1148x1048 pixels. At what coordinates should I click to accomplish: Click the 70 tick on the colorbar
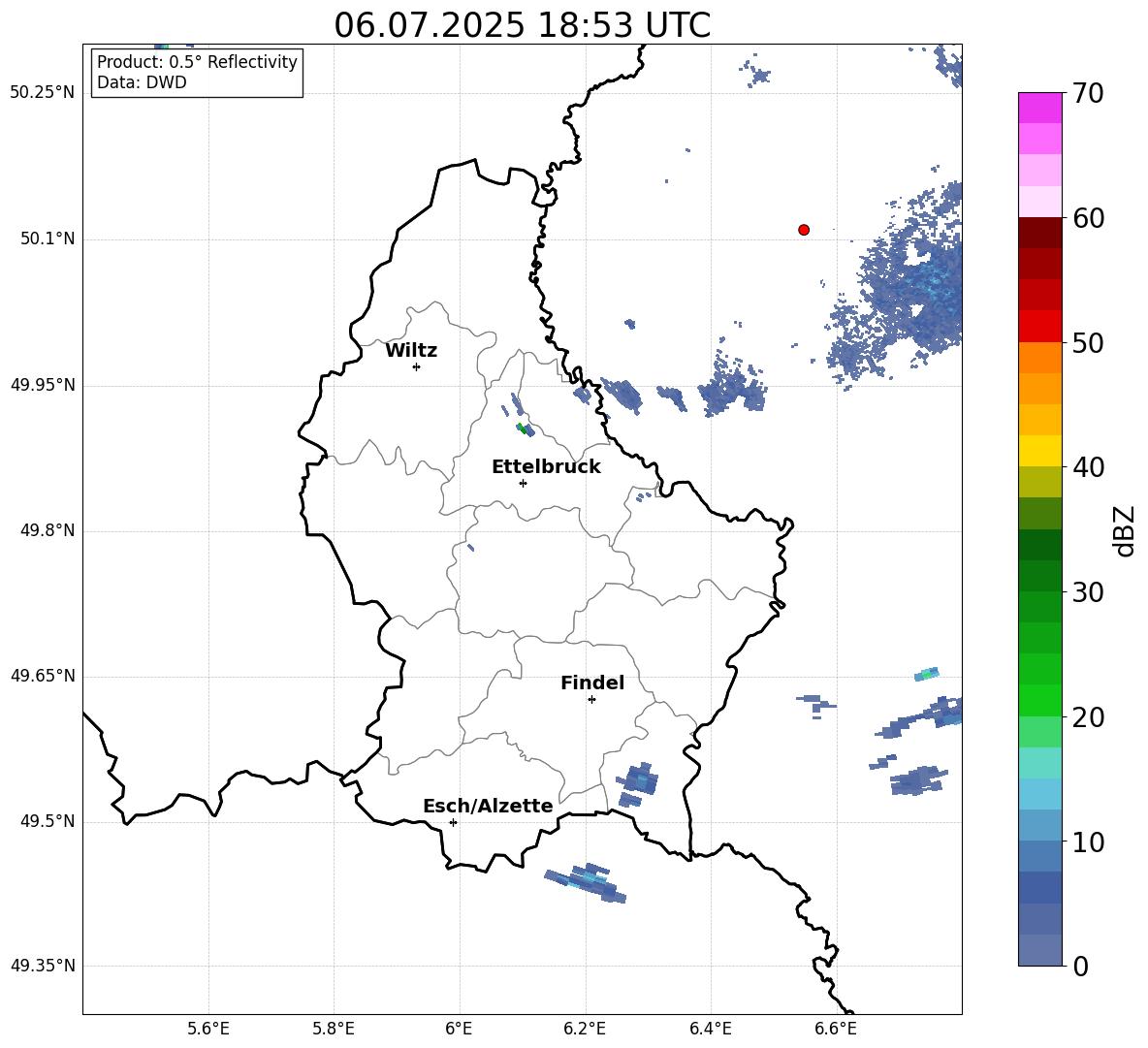[1088, 93]
